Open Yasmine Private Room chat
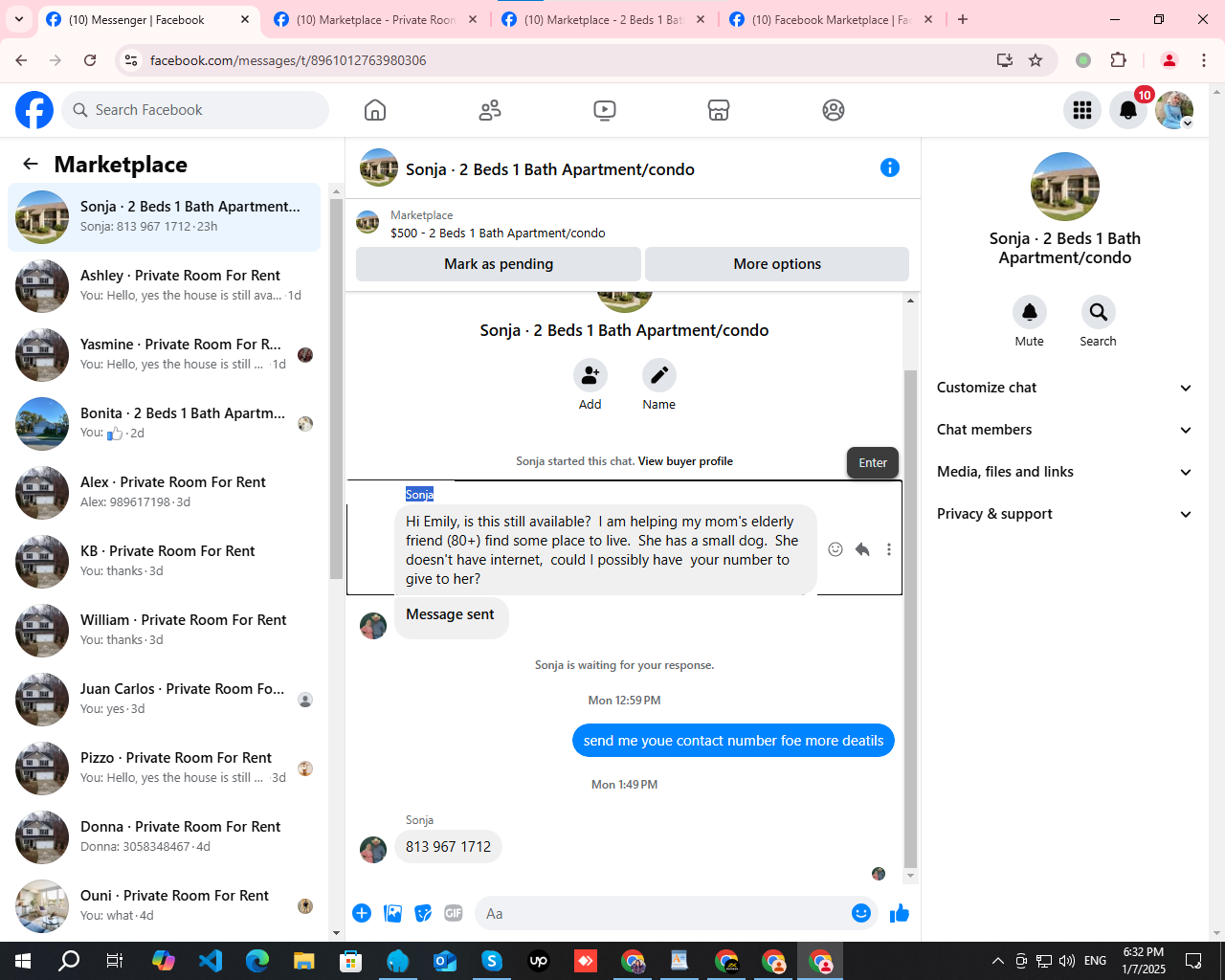The height and width of the screenshot is (980, 1225). tap(165, 355)
